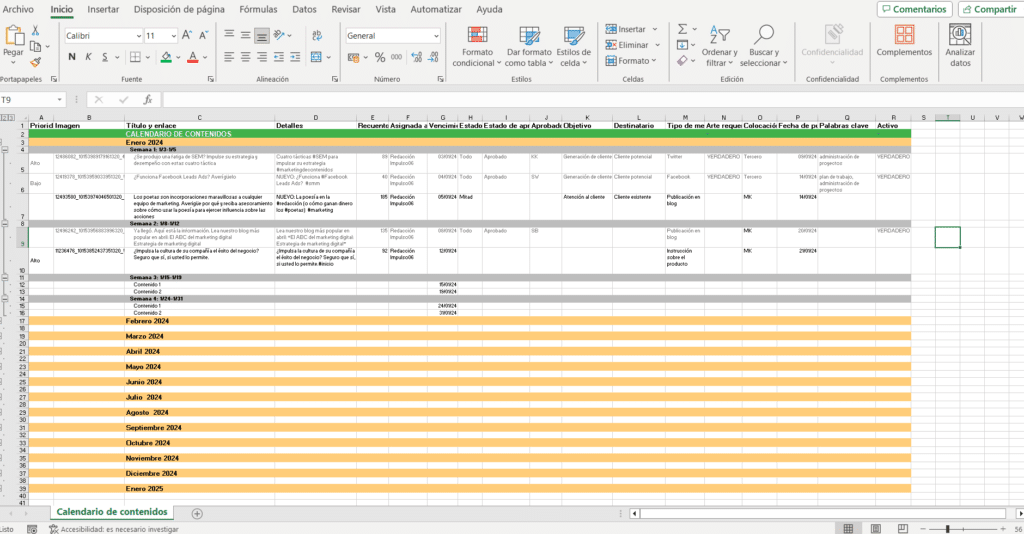Click the AutoSum sigma icon
The width and height of the screenshot is (1024, 534).
pos(682,29)
